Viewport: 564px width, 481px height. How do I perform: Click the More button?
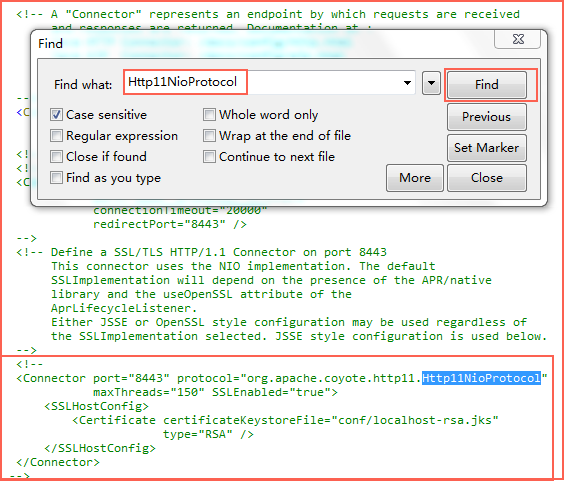(x=415, y=178)
